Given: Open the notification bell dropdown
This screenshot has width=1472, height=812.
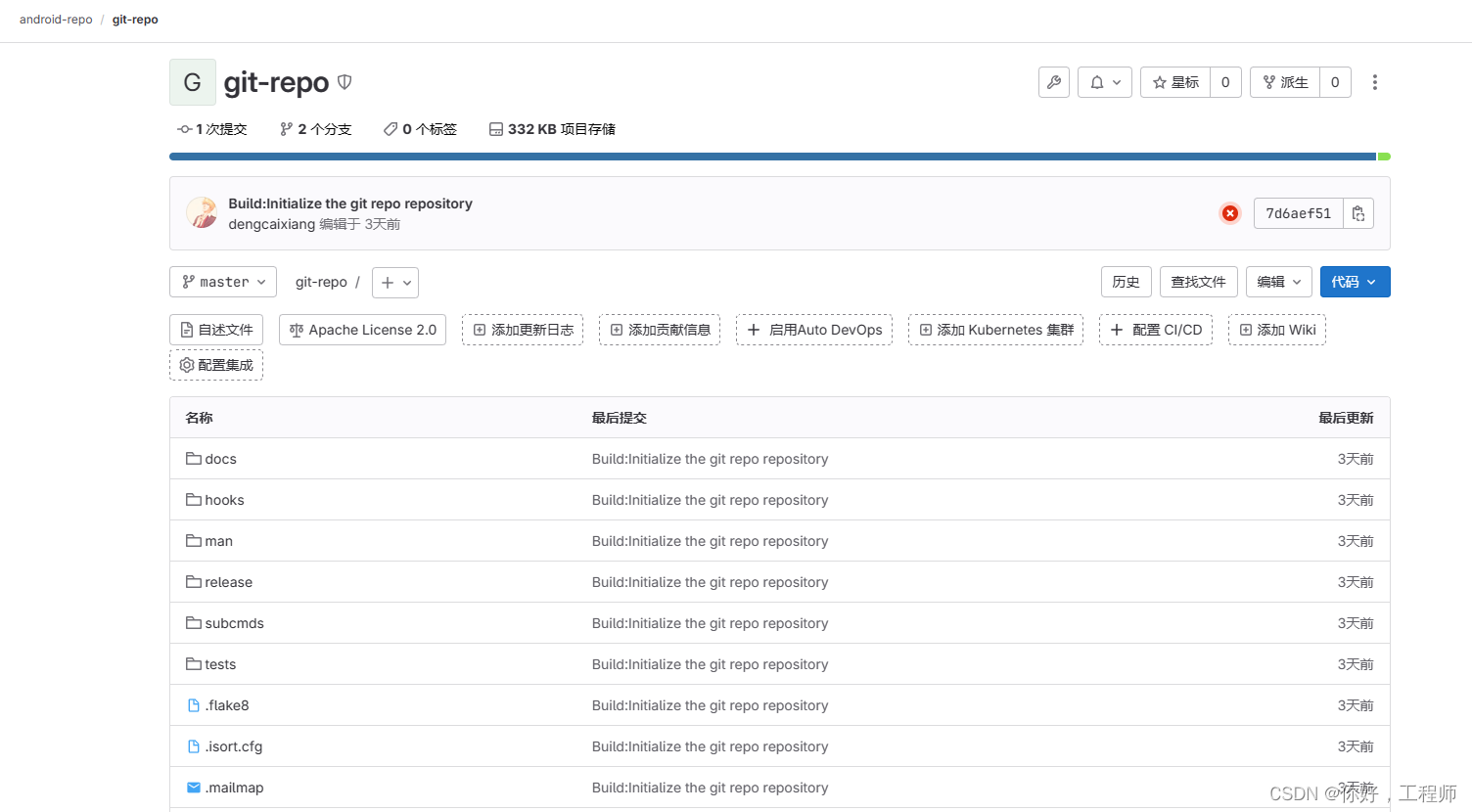Looking at the screenshot, I should click(1104, 82).
